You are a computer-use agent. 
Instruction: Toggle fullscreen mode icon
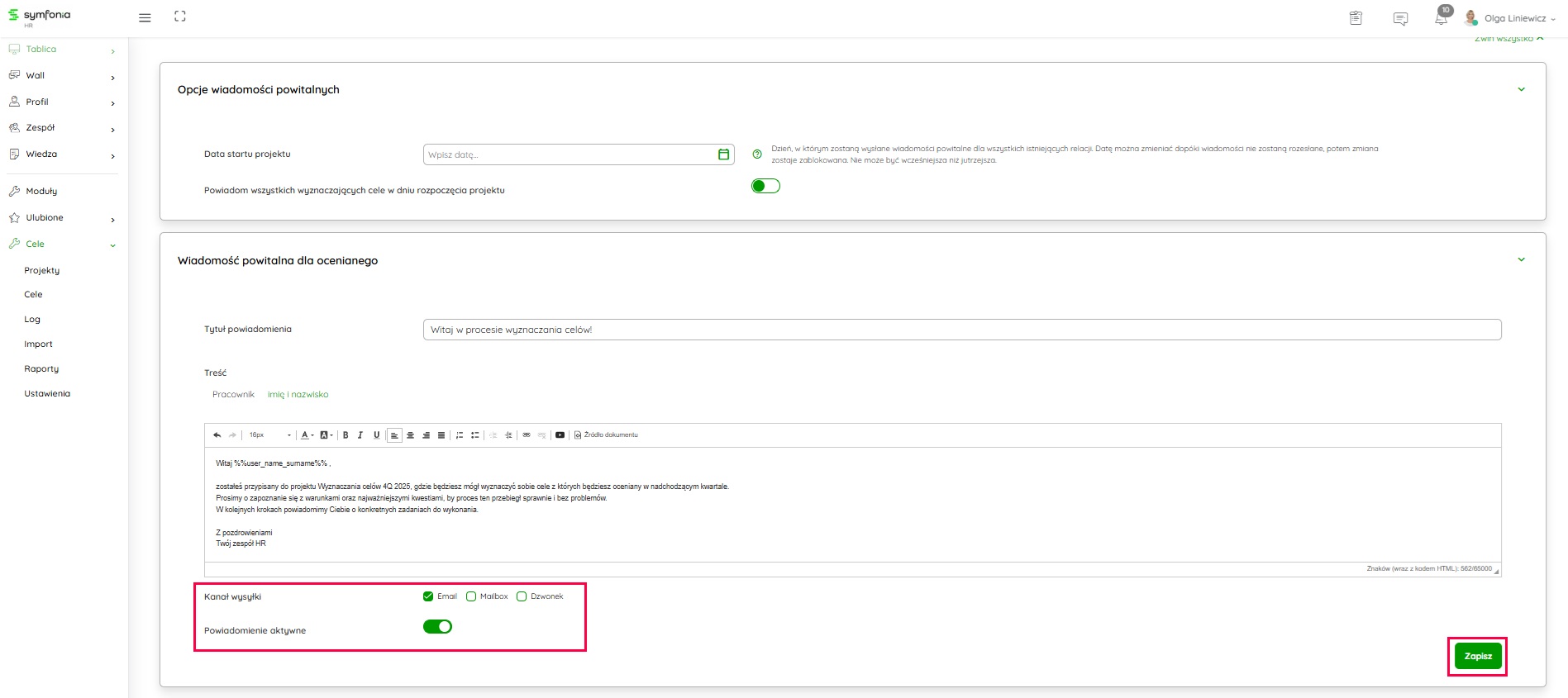(180, 17)
